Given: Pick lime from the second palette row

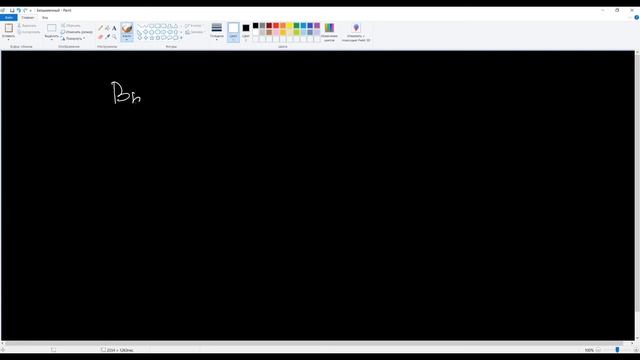Looking at the screenshot, I should pos(296,32).
